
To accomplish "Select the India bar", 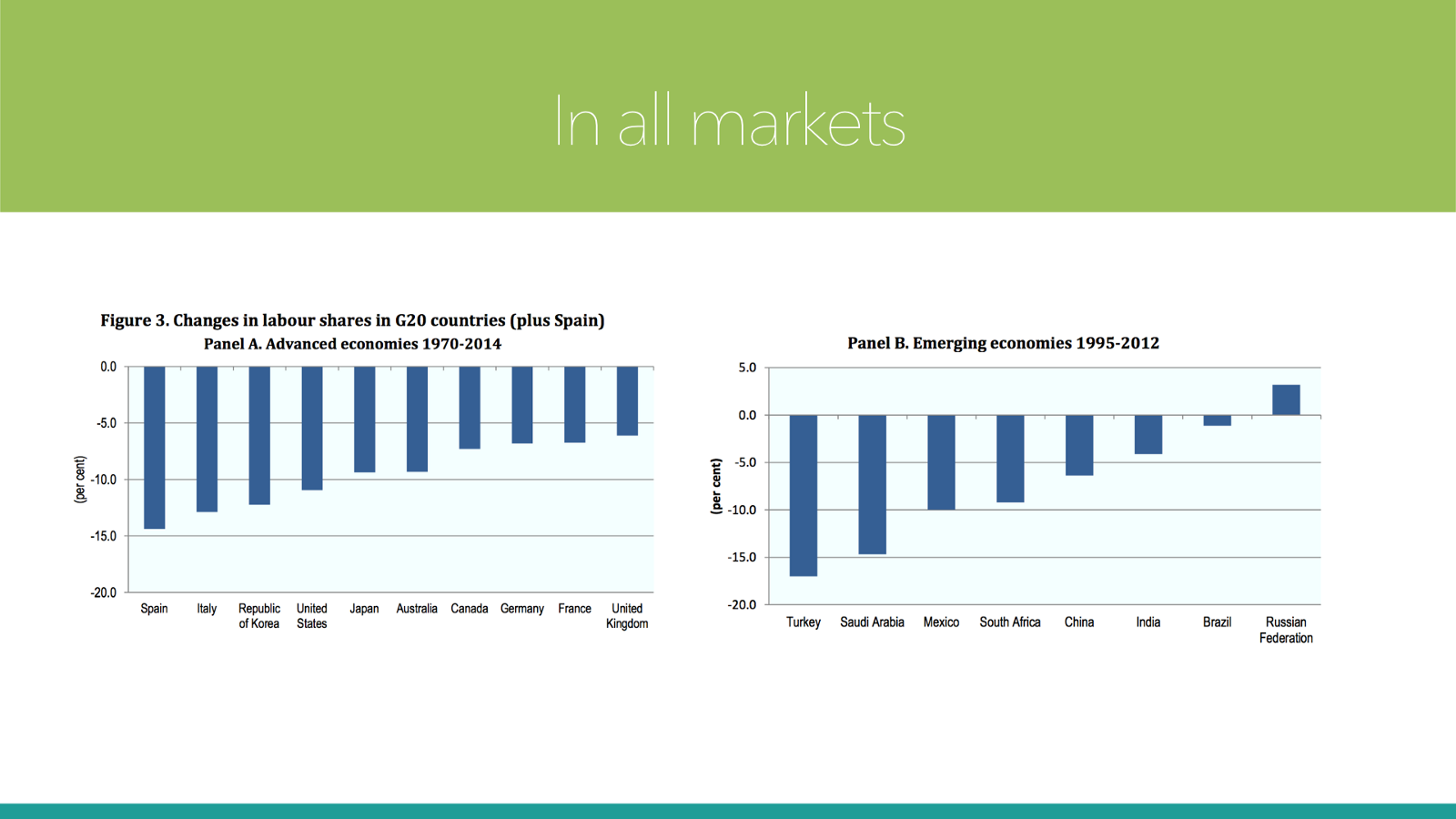I will [1148, 435].
